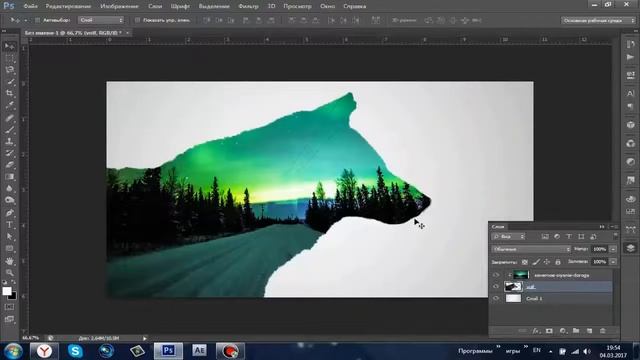Open the Move tool preset picker arrow
The image size is (640, 360).
pyautogui.click(x=25, y=20)
